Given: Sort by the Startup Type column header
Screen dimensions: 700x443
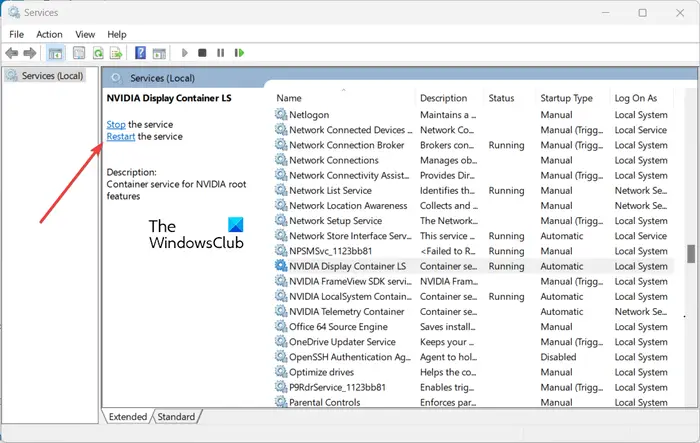Looking at the screenshot, I should [567, 98].
